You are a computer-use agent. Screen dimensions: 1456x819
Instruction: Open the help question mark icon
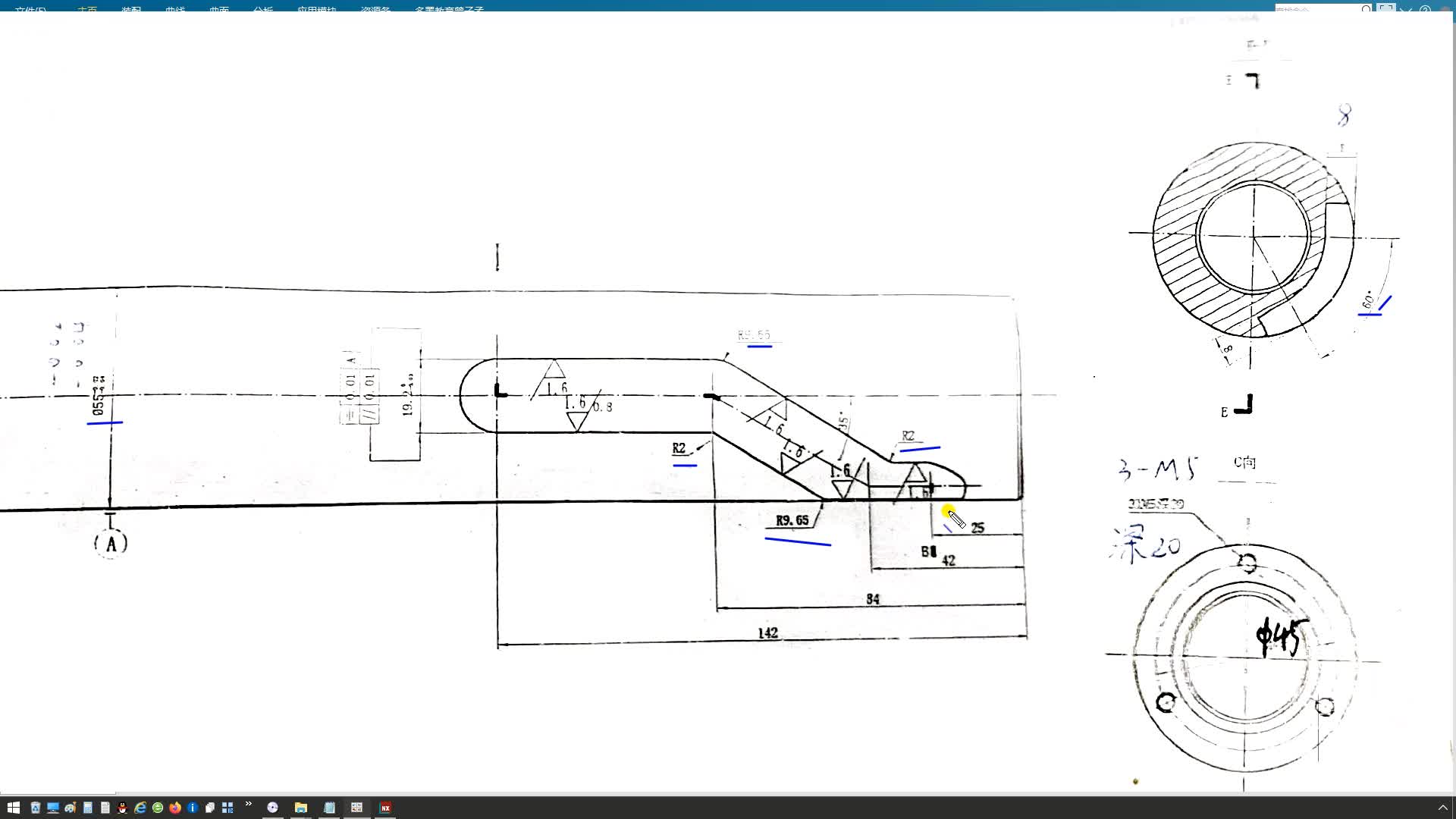[x=1425, y=8]
